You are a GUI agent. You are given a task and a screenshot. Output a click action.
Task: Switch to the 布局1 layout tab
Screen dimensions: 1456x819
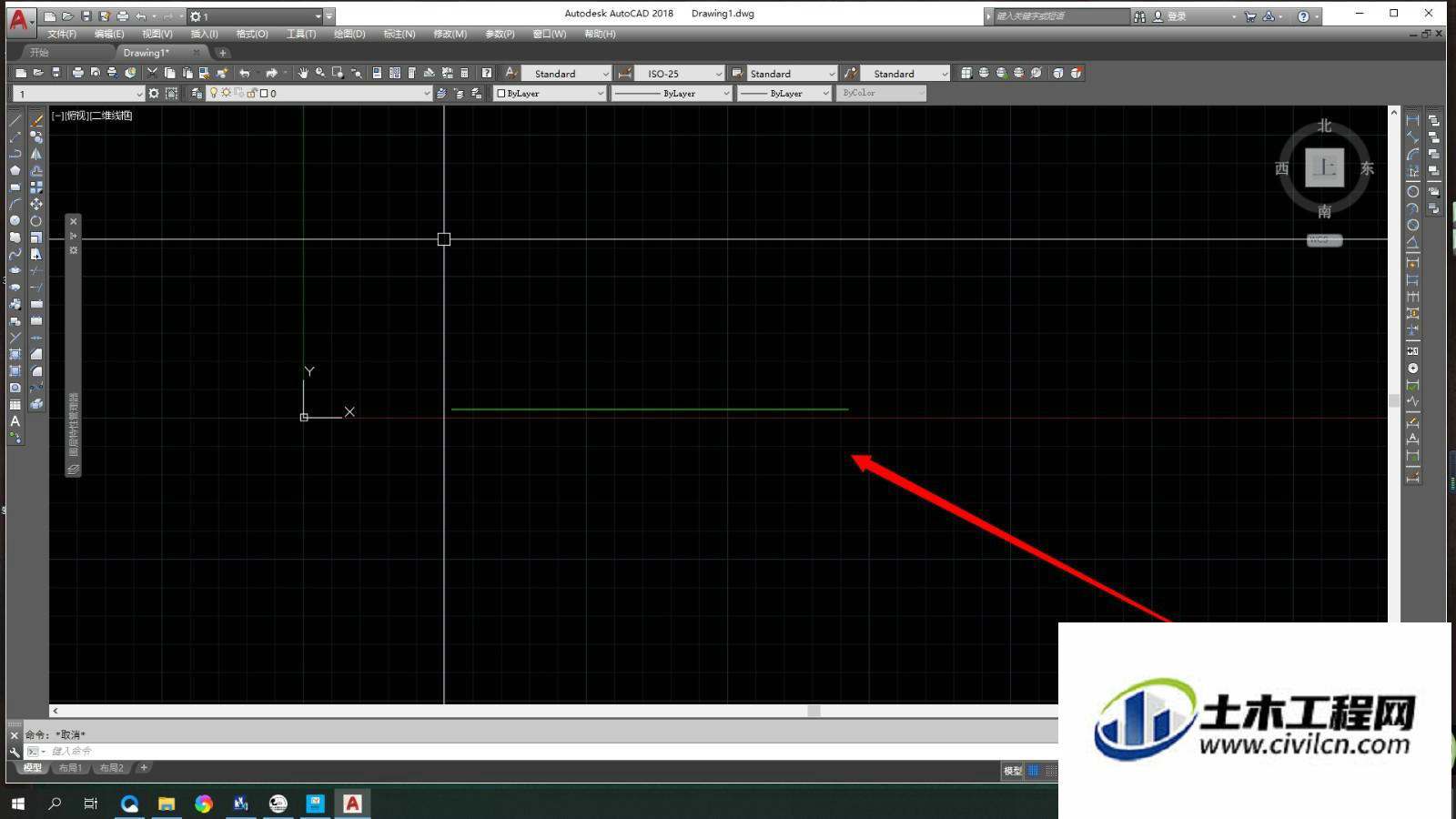tap(70, 768)
